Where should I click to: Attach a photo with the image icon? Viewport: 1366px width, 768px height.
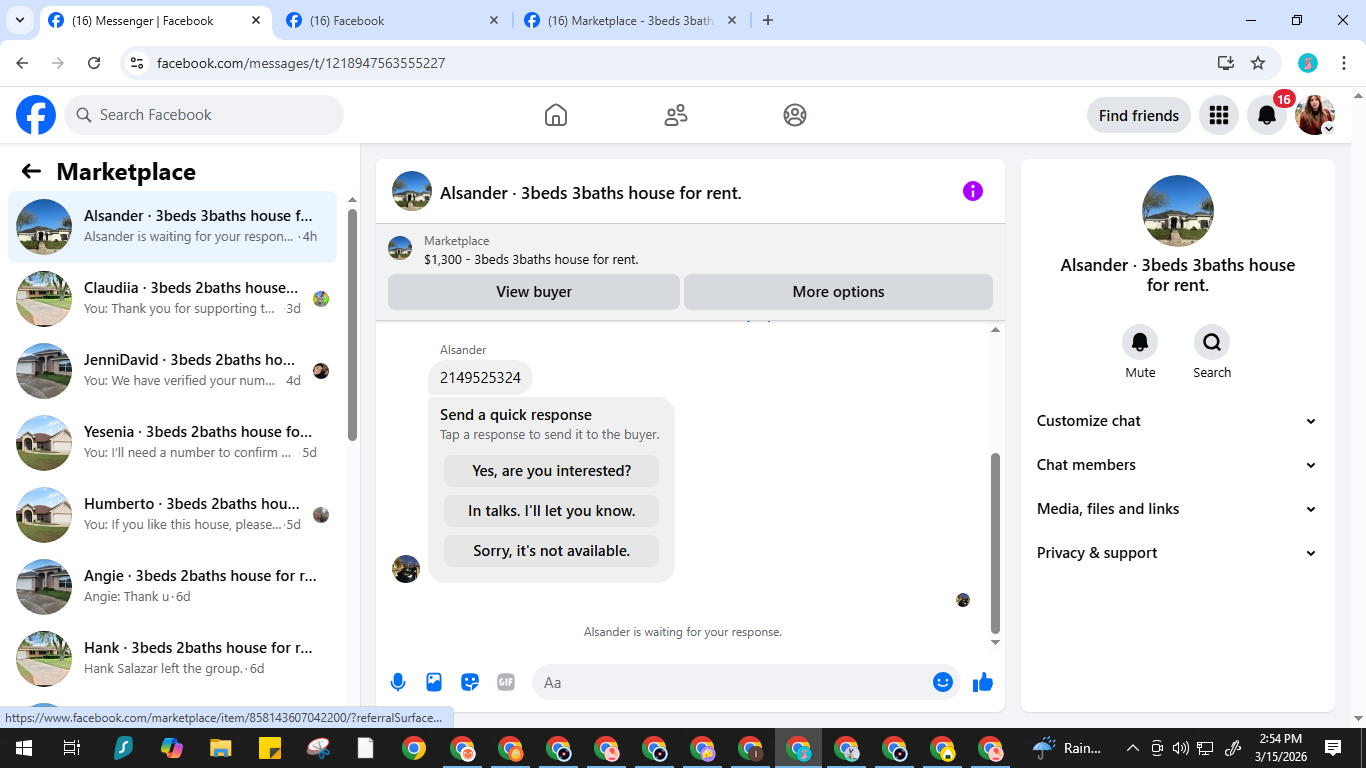tap(434, 682)
